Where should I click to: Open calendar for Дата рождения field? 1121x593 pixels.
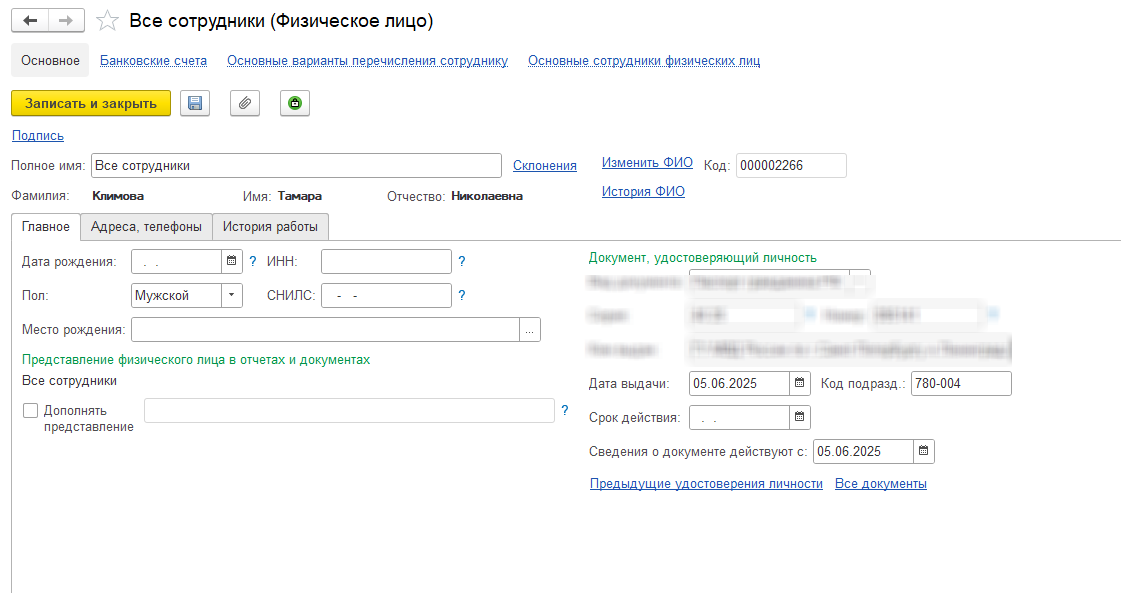(x=232, y=262)
